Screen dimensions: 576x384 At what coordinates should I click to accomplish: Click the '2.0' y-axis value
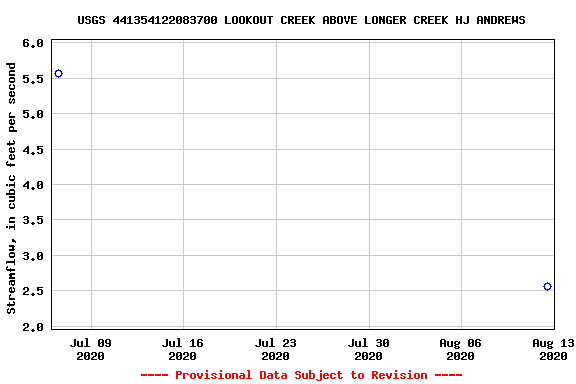point(33,327)
